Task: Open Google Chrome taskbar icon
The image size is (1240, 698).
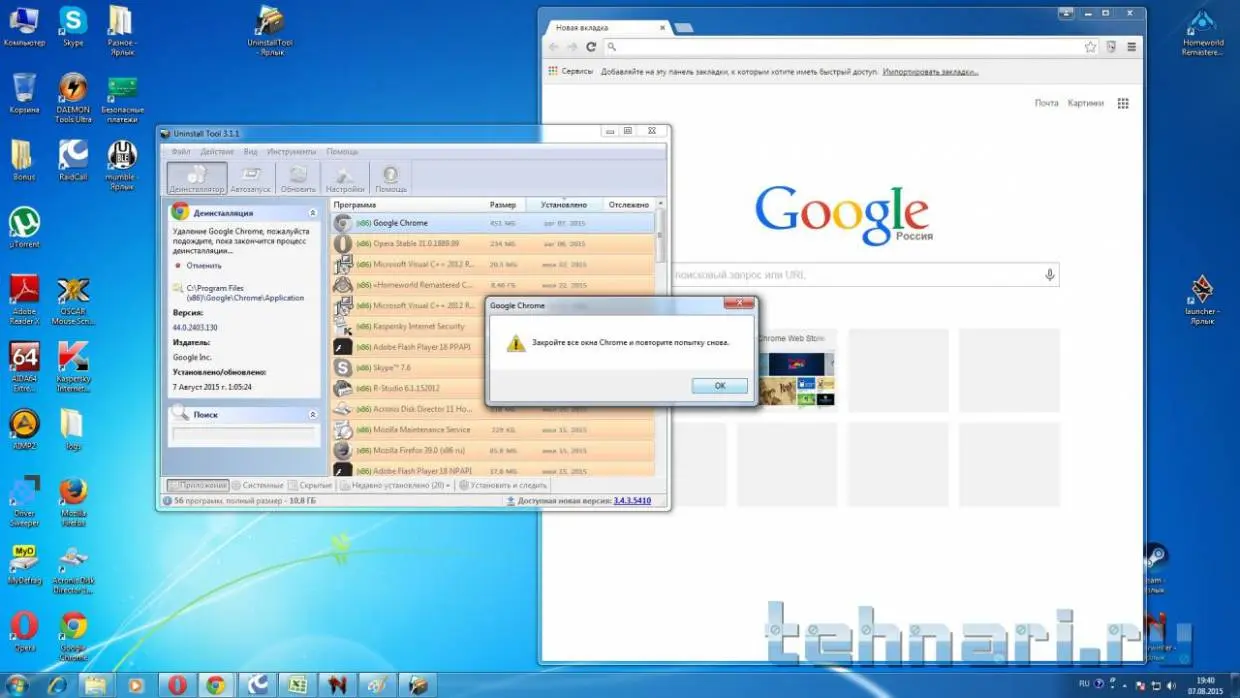Action: [x=215, y=685]
